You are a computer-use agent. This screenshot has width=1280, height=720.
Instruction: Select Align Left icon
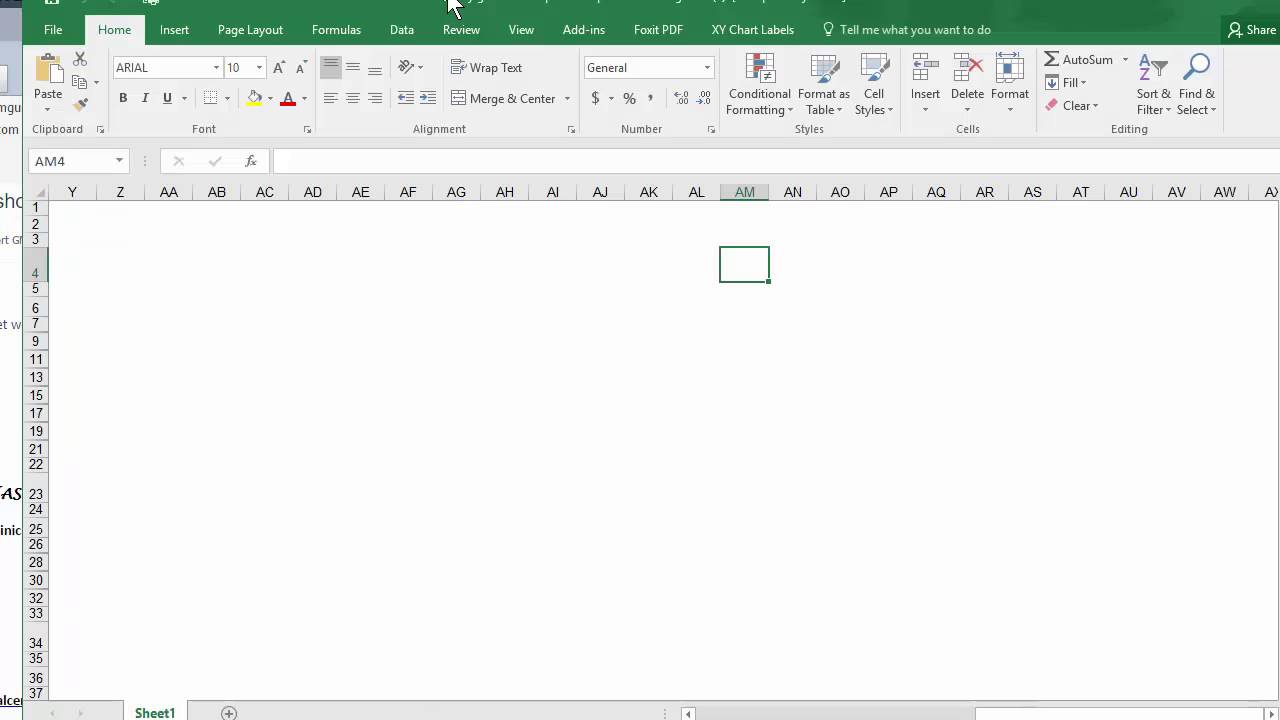pos(331,98)
